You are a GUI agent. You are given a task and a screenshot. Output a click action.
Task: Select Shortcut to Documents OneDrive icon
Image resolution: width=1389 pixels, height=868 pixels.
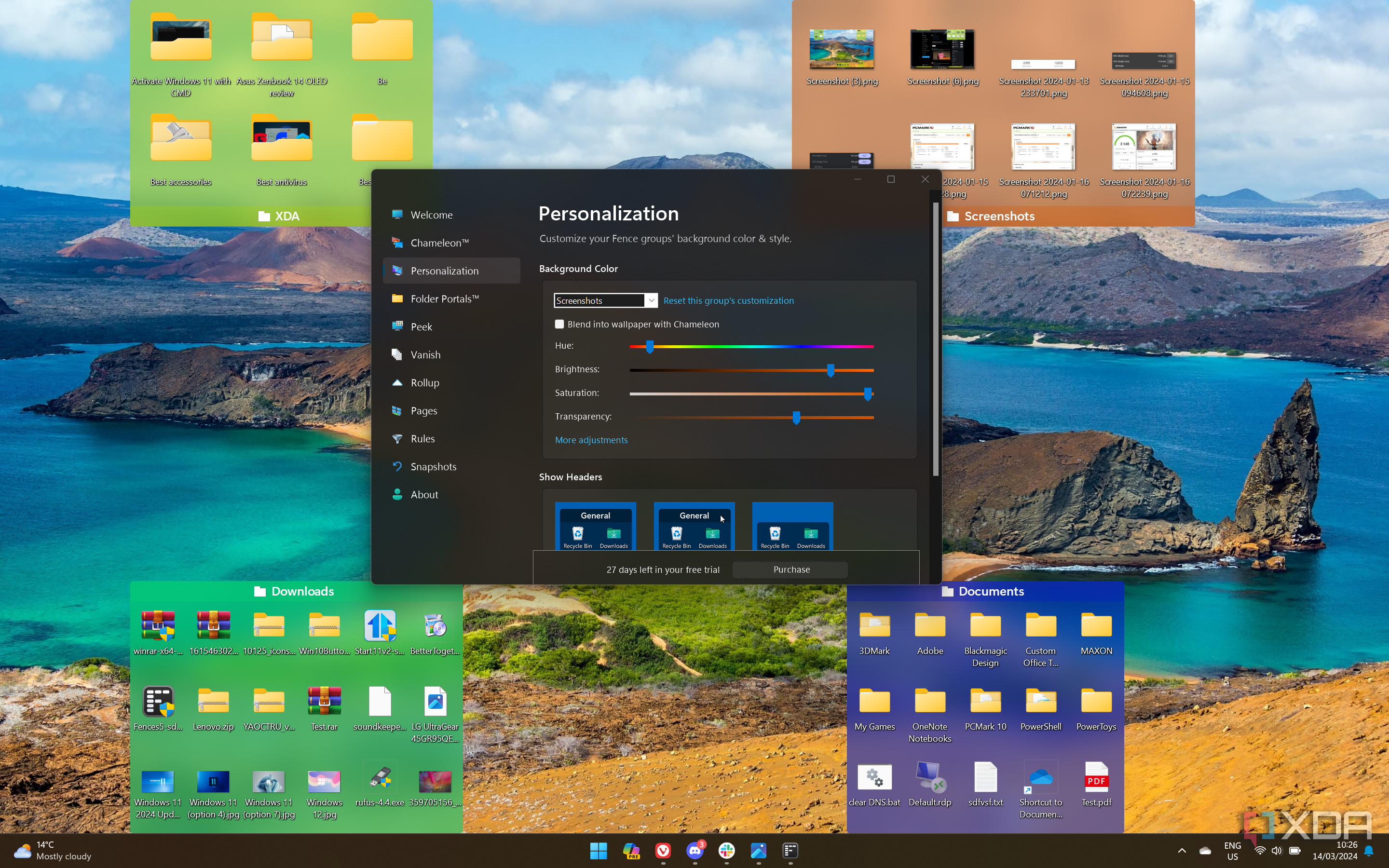(1041, 790)
